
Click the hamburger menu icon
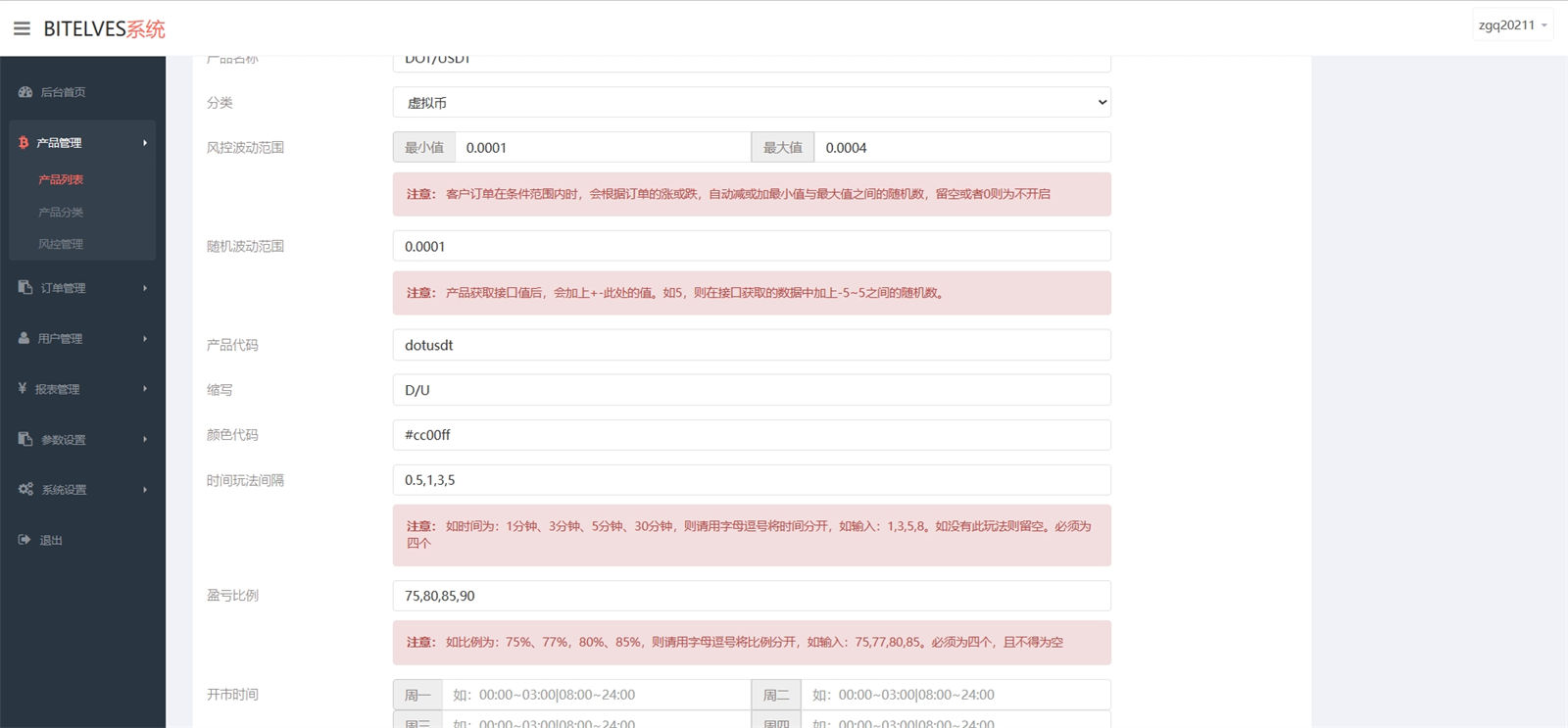(22, 28)
